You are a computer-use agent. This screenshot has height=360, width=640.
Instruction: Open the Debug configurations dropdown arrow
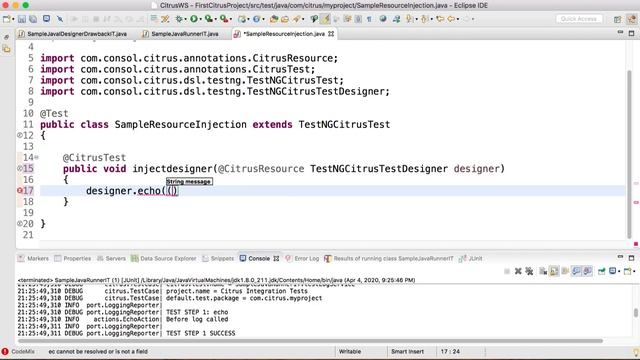pyautogui.click(x=185, y=19)
